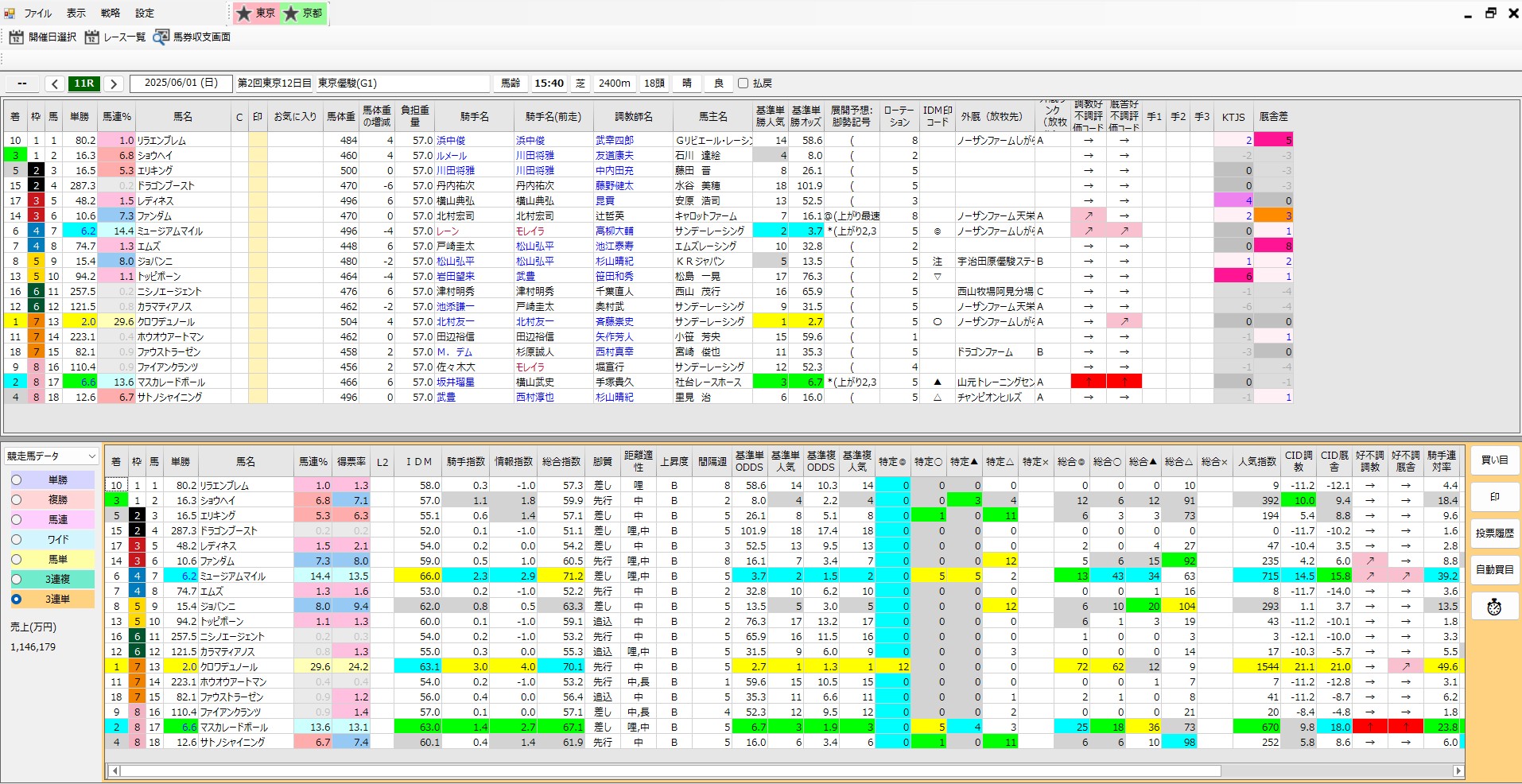
Task: Click the stopwatch icon button
Action: coord(1494,607)
